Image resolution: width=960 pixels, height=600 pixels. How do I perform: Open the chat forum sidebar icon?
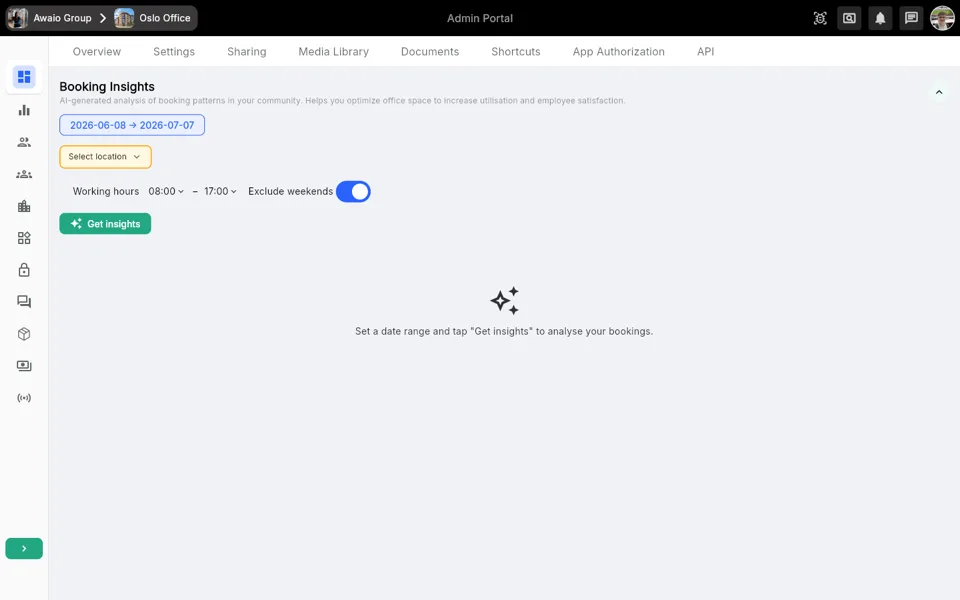tap(24, 302)
